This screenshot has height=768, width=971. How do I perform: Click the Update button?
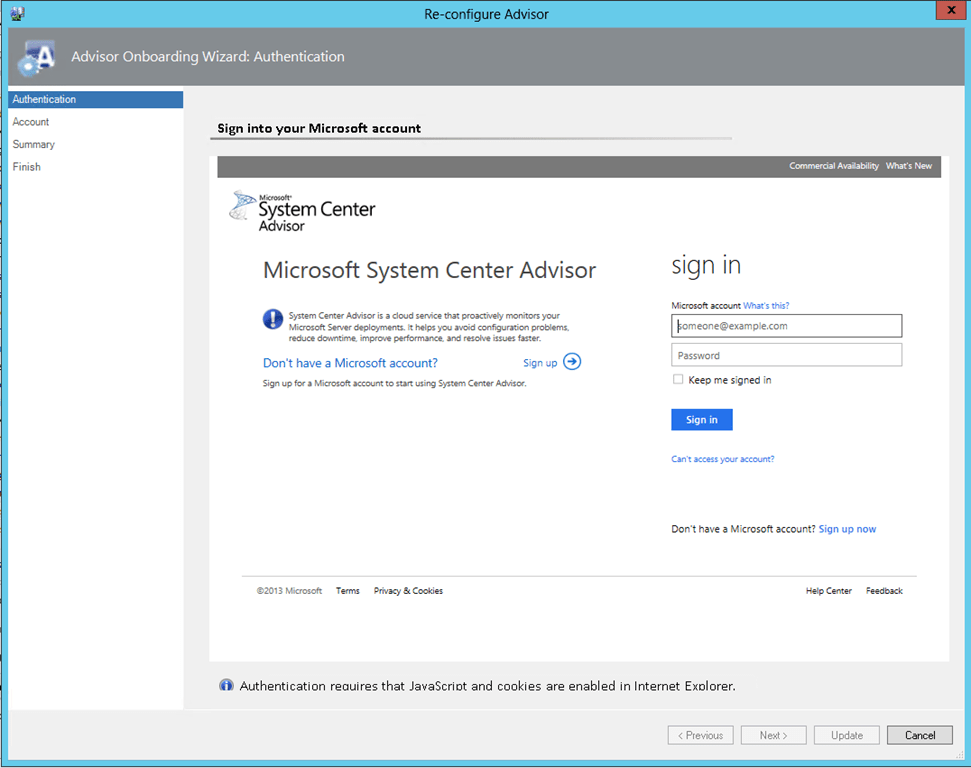point(847,735)
